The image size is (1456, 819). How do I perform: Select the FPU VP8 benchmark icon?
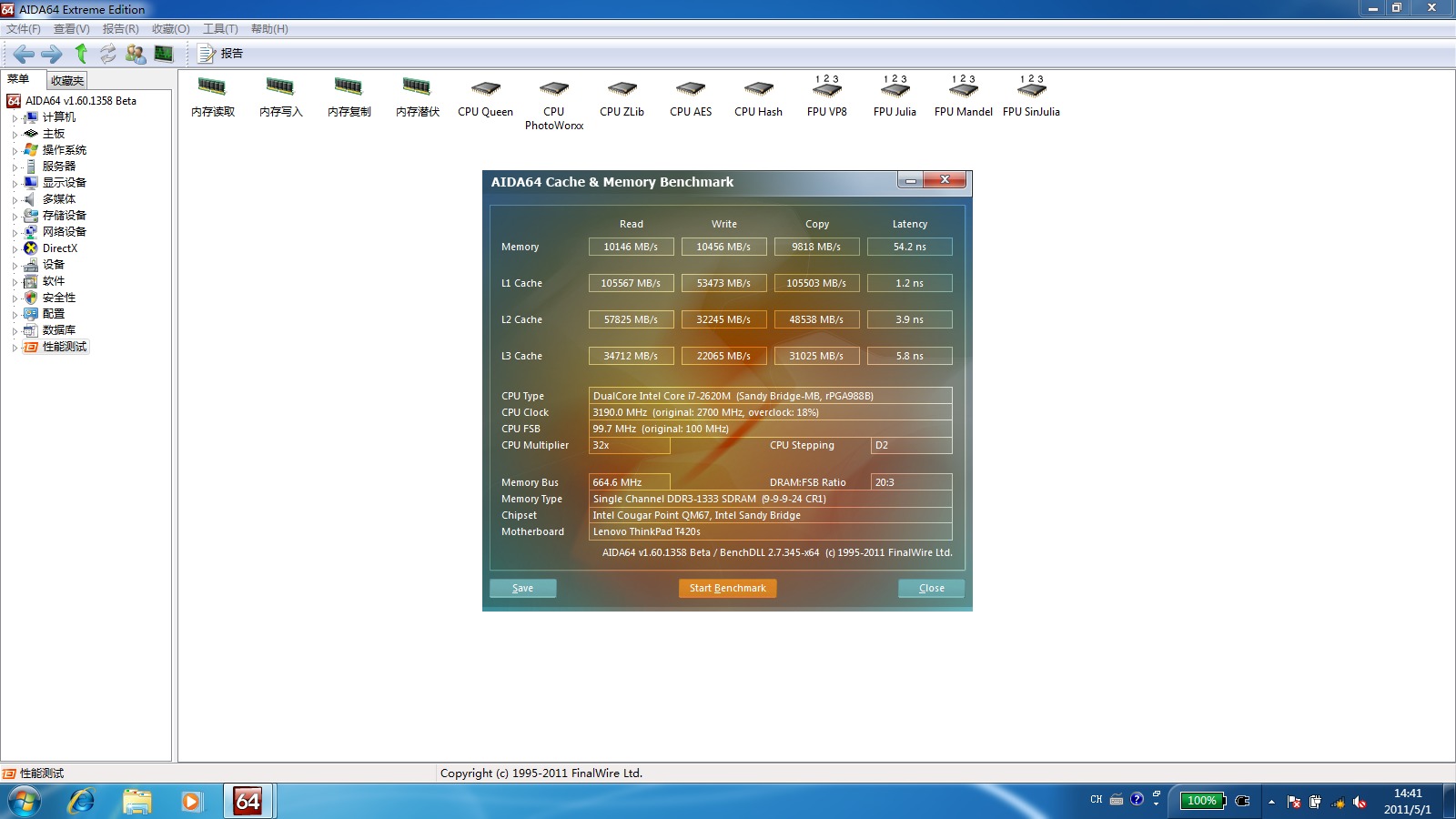coord(826,96)
